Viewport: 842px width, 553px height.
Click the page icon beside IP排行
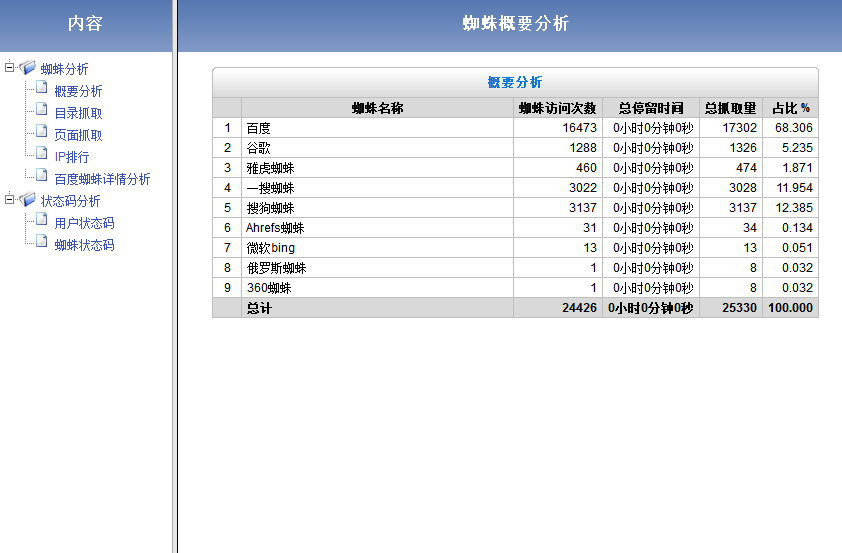(x=42, y=153)
